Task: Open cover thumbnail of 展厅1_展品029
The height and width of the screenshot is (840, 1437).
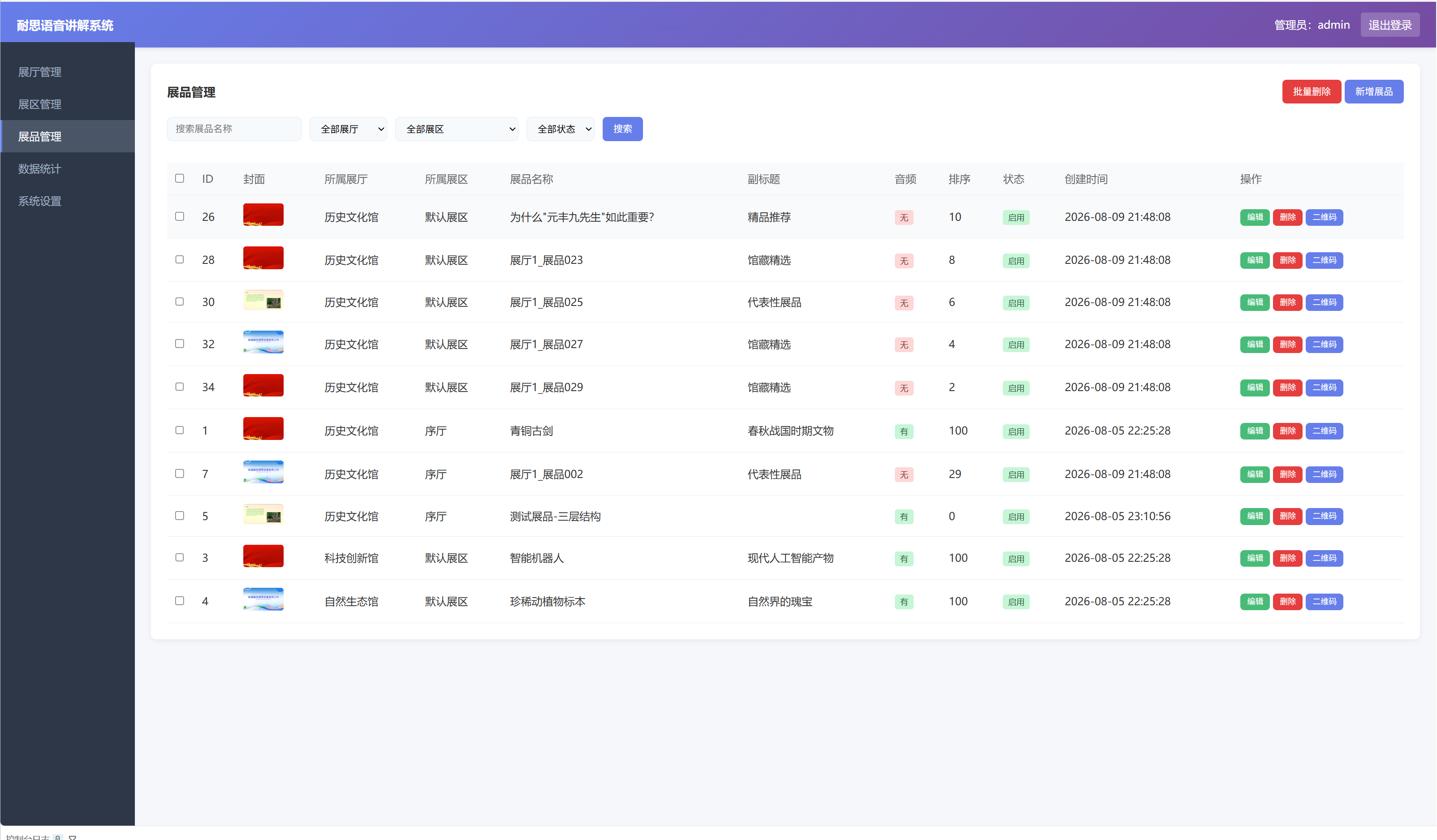Action: point(263,385)
